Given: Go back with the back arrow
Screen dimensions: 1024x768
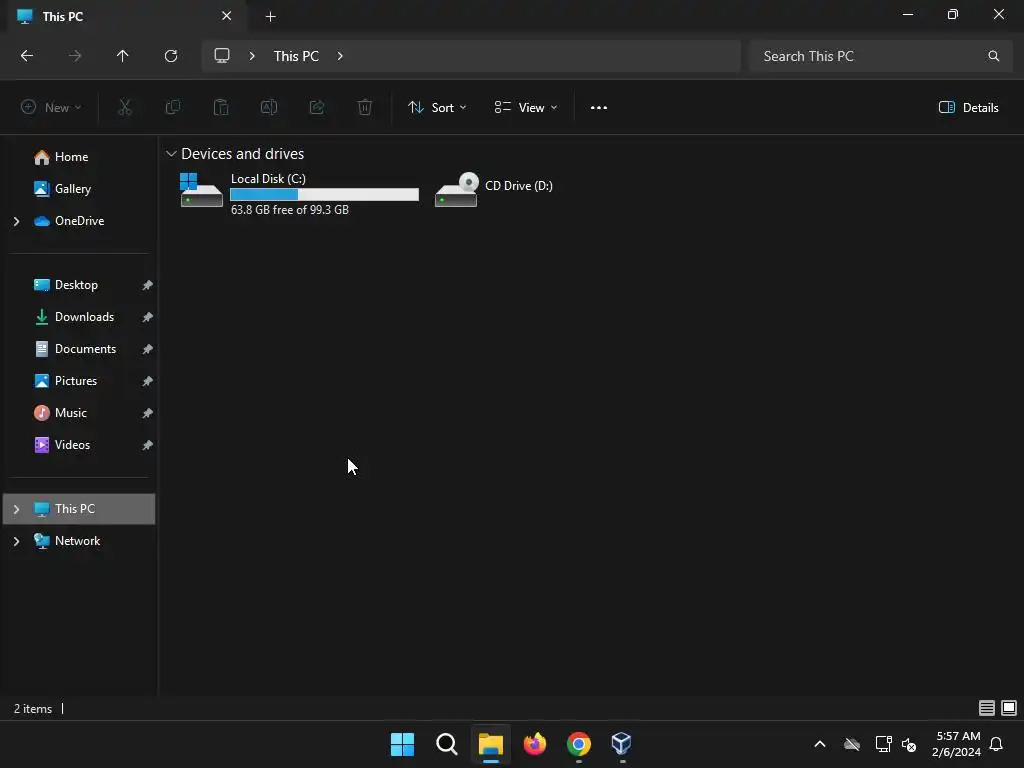Looking at the screenshot, I should pos(27,56).
